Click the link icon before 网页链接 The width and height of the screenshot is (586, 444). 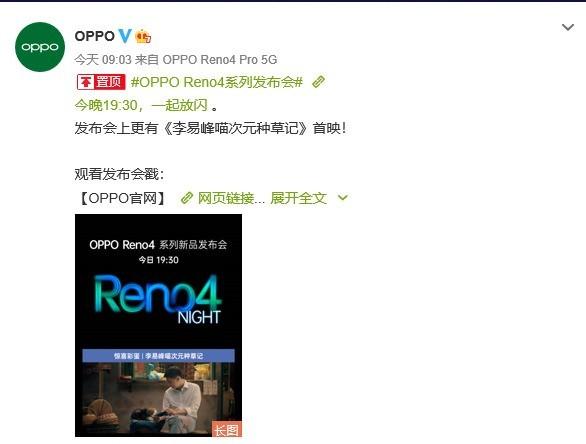[x=186, y=198]
